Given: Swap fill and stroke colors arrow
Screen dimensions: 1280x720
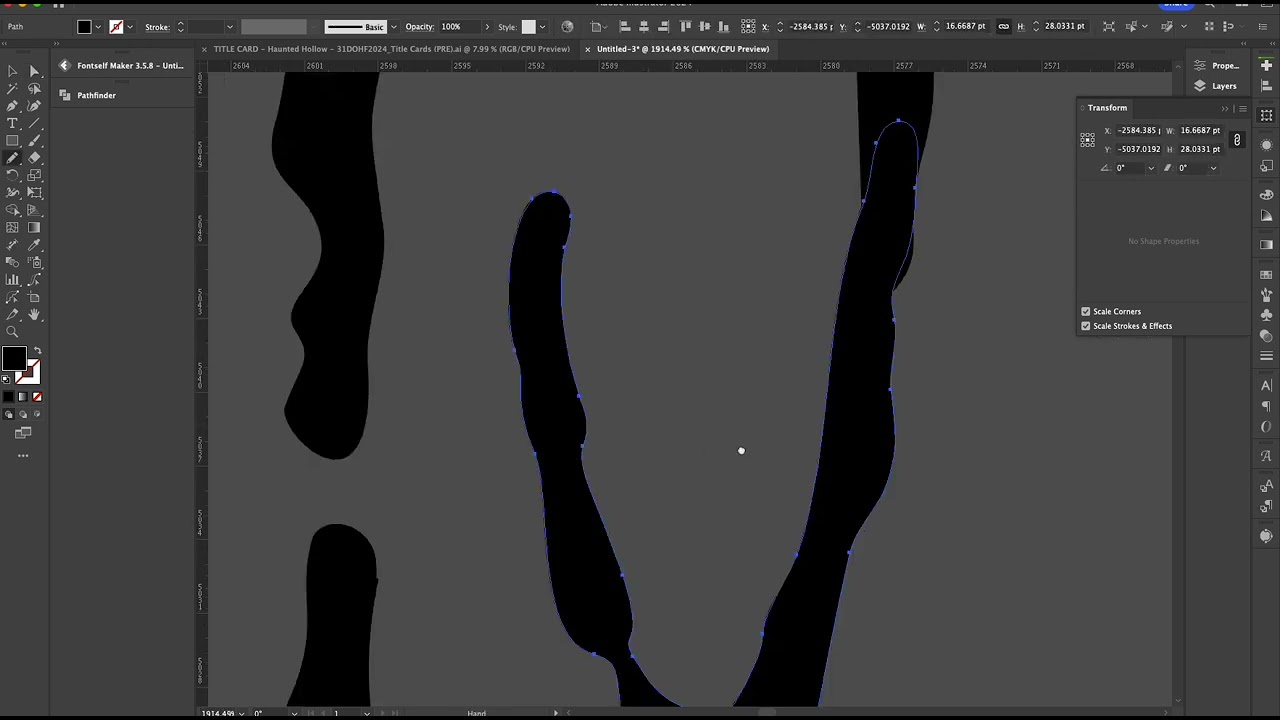Looking at the screenshot, I should point(37,350).
